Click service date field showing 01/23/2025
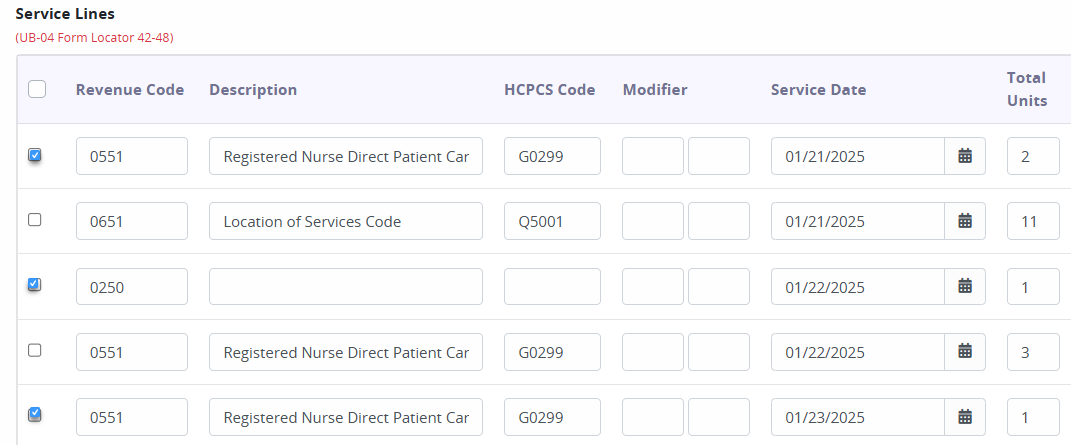 click(858, 417)
